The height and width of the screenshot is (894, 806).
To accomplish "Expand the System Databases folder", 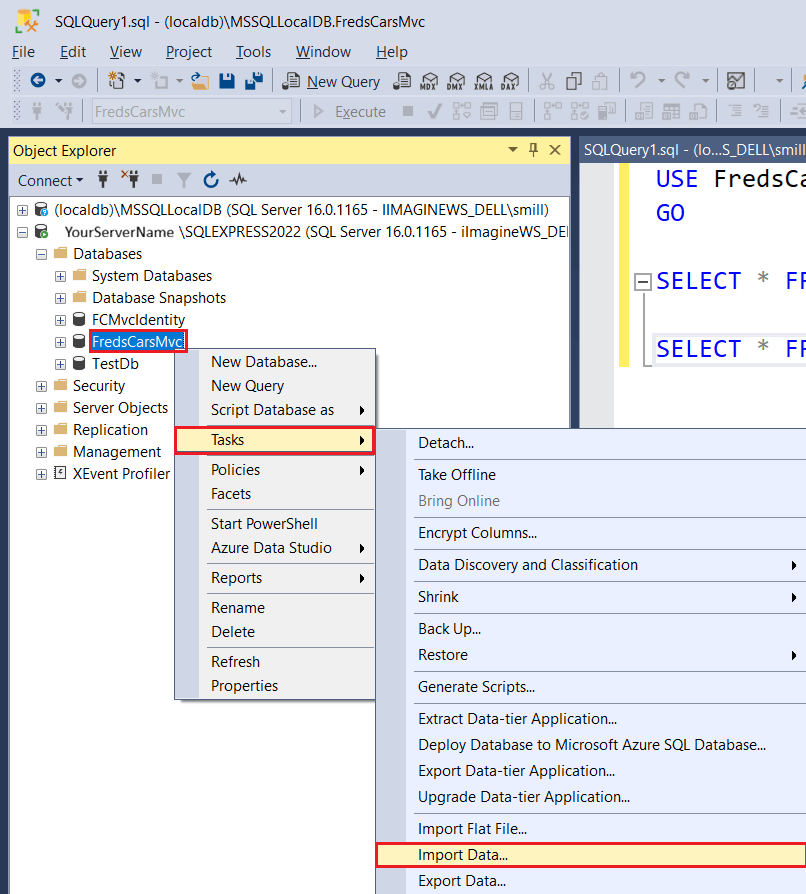I will [x=60, y=277].
